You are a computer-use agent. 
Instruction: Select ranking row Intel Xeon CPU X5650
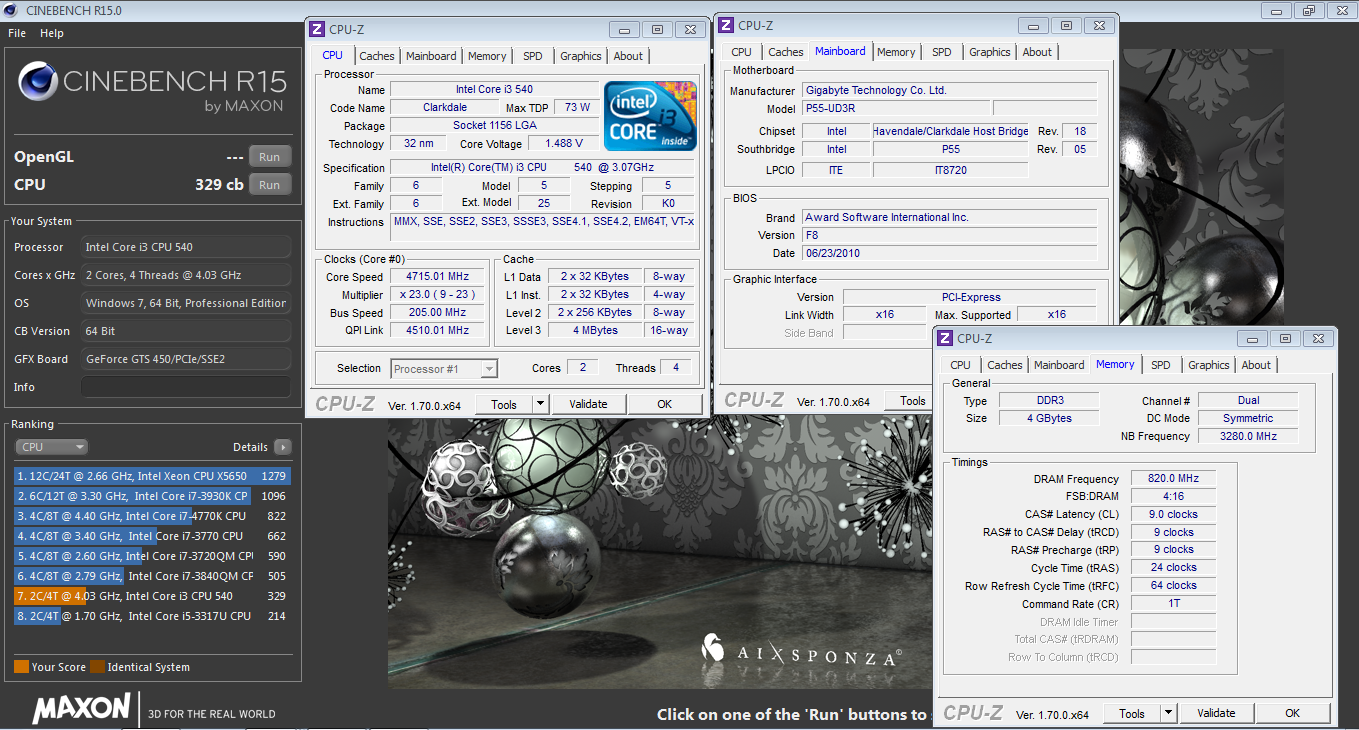click(152, 476)
